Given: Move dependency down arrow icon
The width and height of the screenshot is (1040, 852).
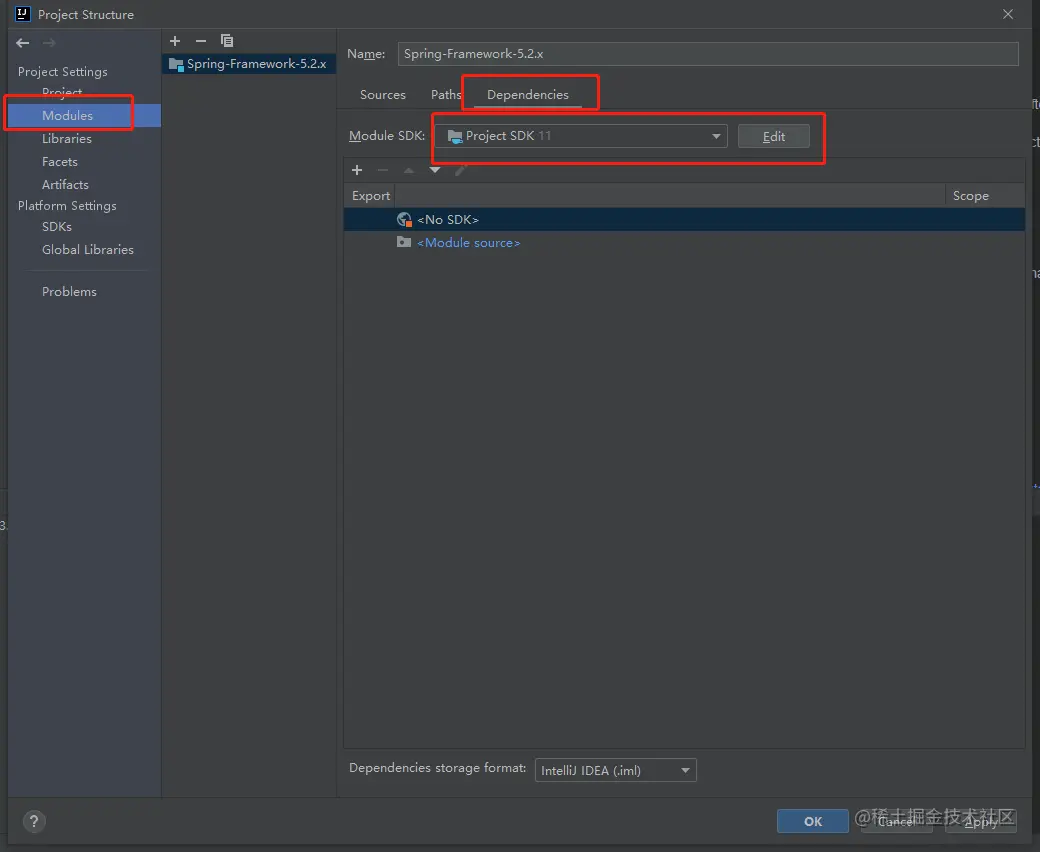Looking at the screenshot, I should (x=434, y=170).
